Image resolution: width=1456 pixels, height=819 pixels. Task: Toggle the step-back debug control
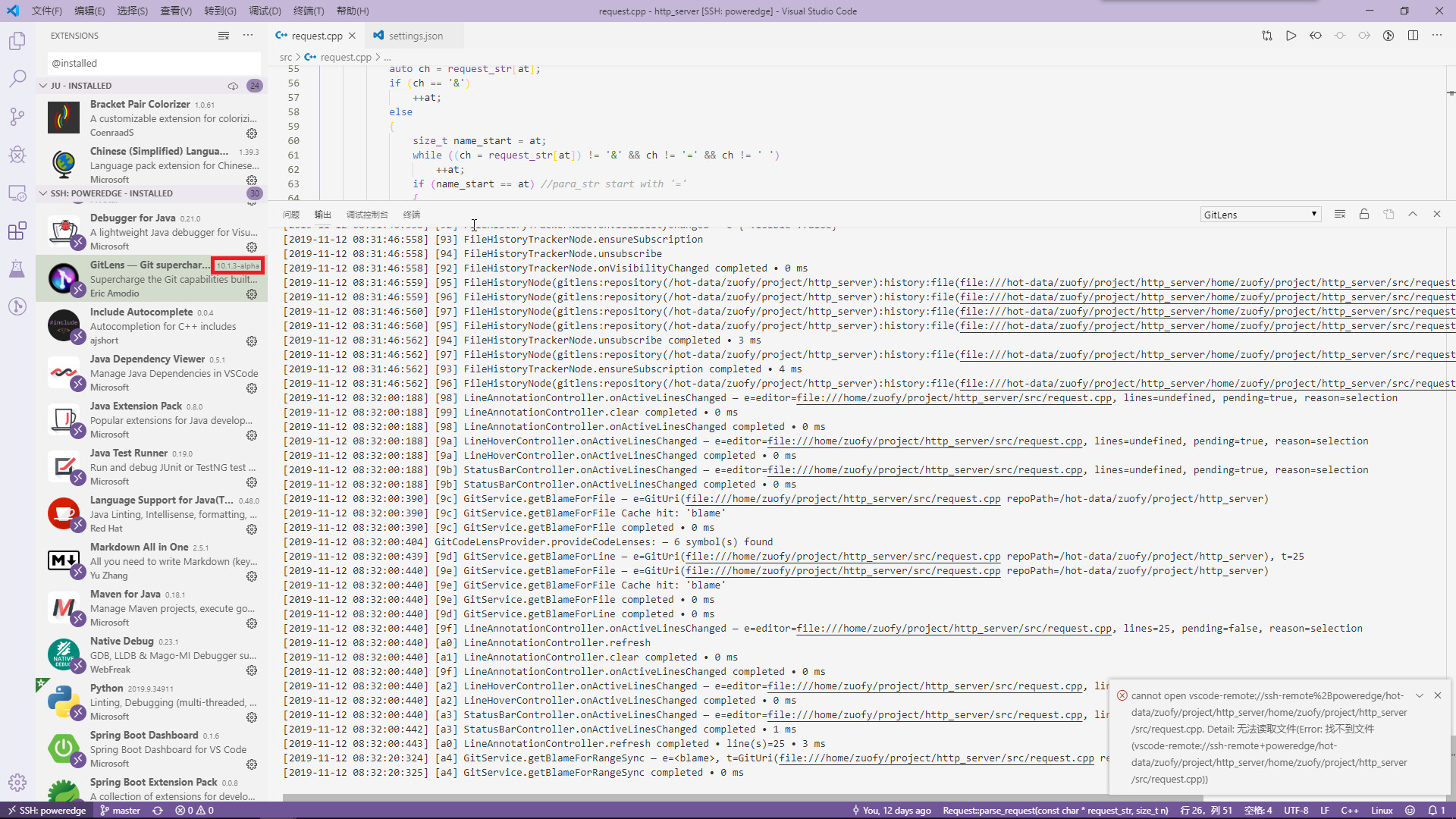coord(1316,35)
